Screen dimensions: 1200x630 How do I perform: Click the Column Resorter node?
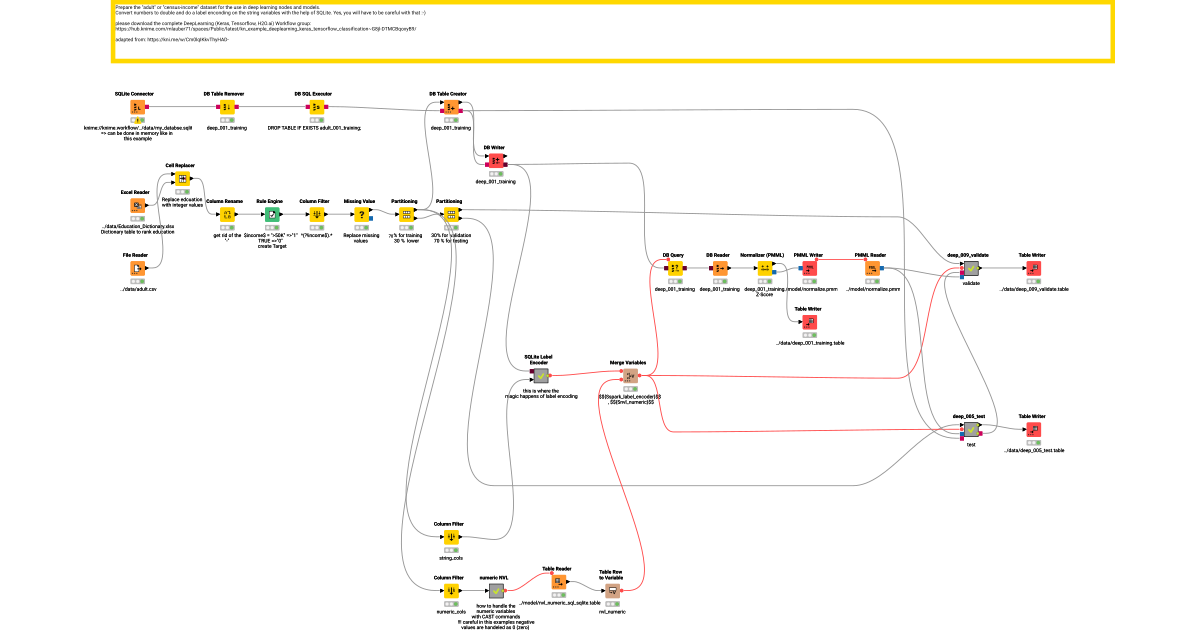coord(227,213)
